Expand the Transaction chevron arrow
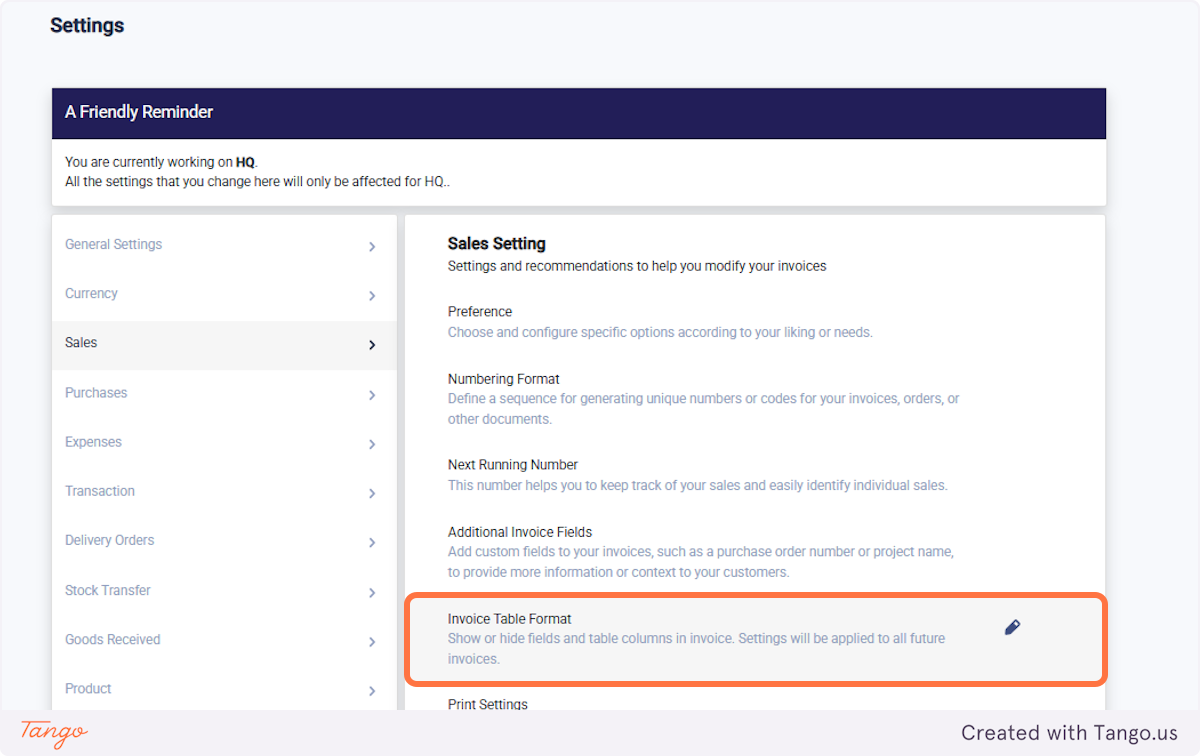The width and height of the screenshot is (1200, 756). tap(372, 493)
